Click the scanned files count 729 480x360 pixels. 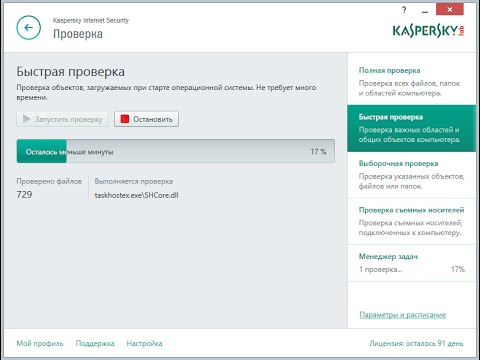(x=24, y=195)
